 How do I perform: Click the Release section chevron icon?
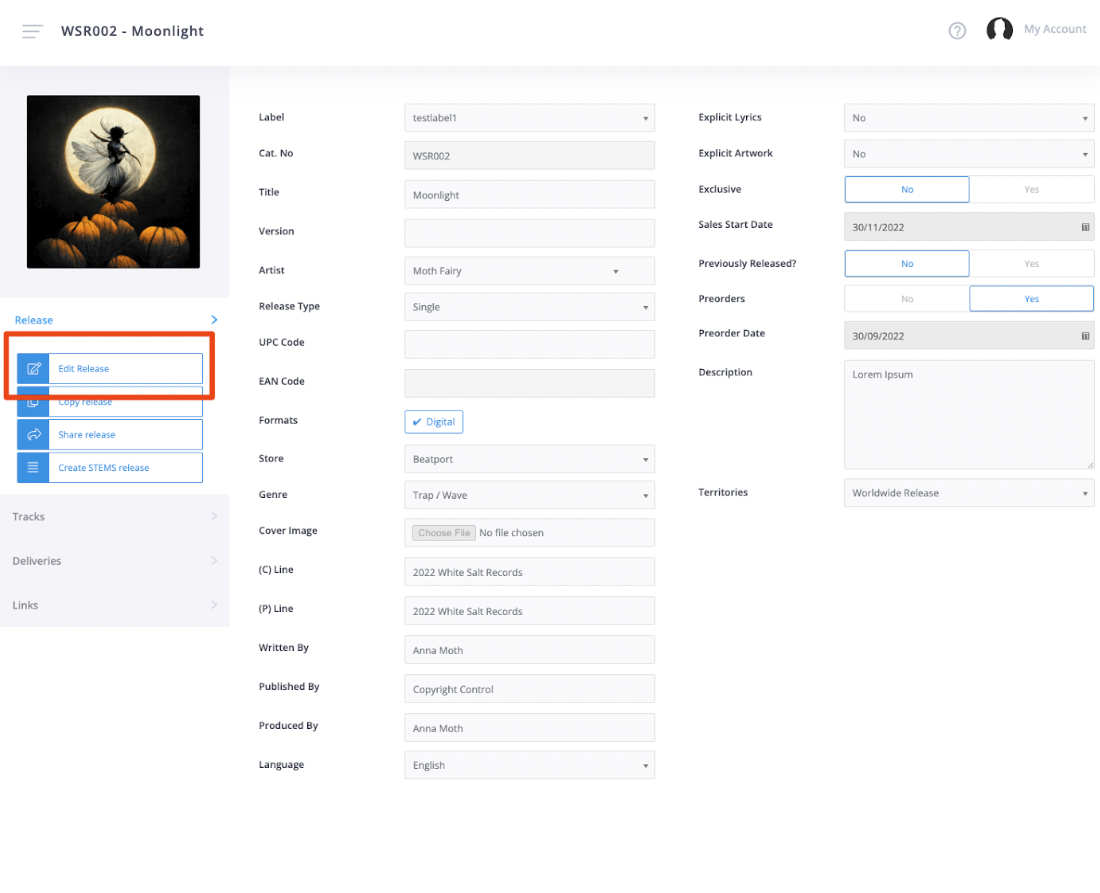click(x=214, y=320)
